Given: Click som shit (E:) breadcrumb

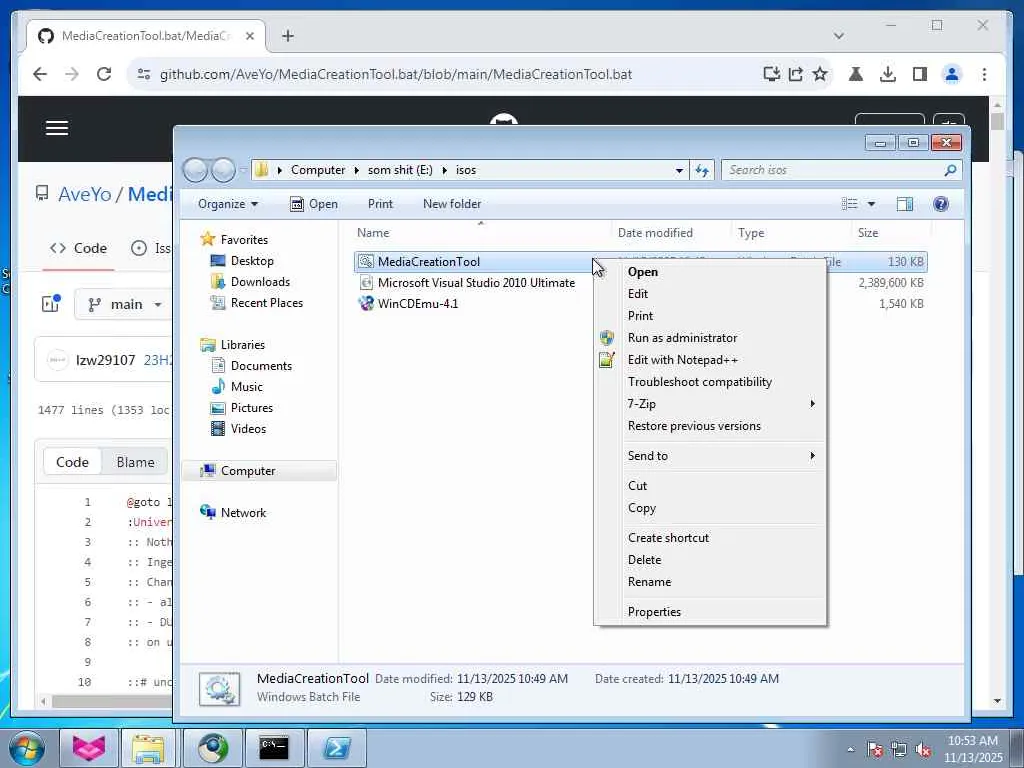Looking at the screenshot, I should coord(400,170).
